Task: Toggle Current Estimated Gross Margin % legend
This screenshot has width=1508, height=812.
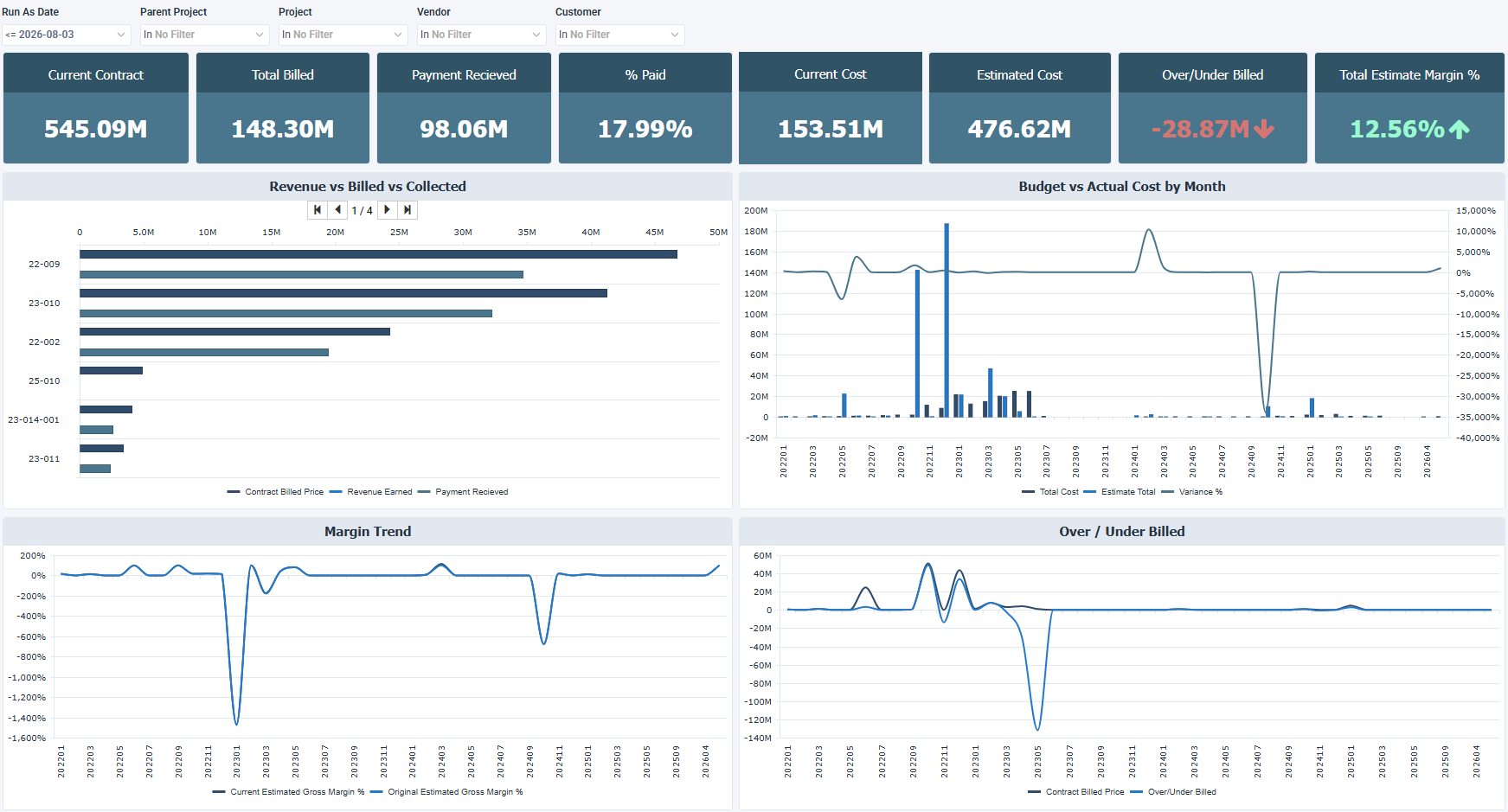Action: point(289,792)
